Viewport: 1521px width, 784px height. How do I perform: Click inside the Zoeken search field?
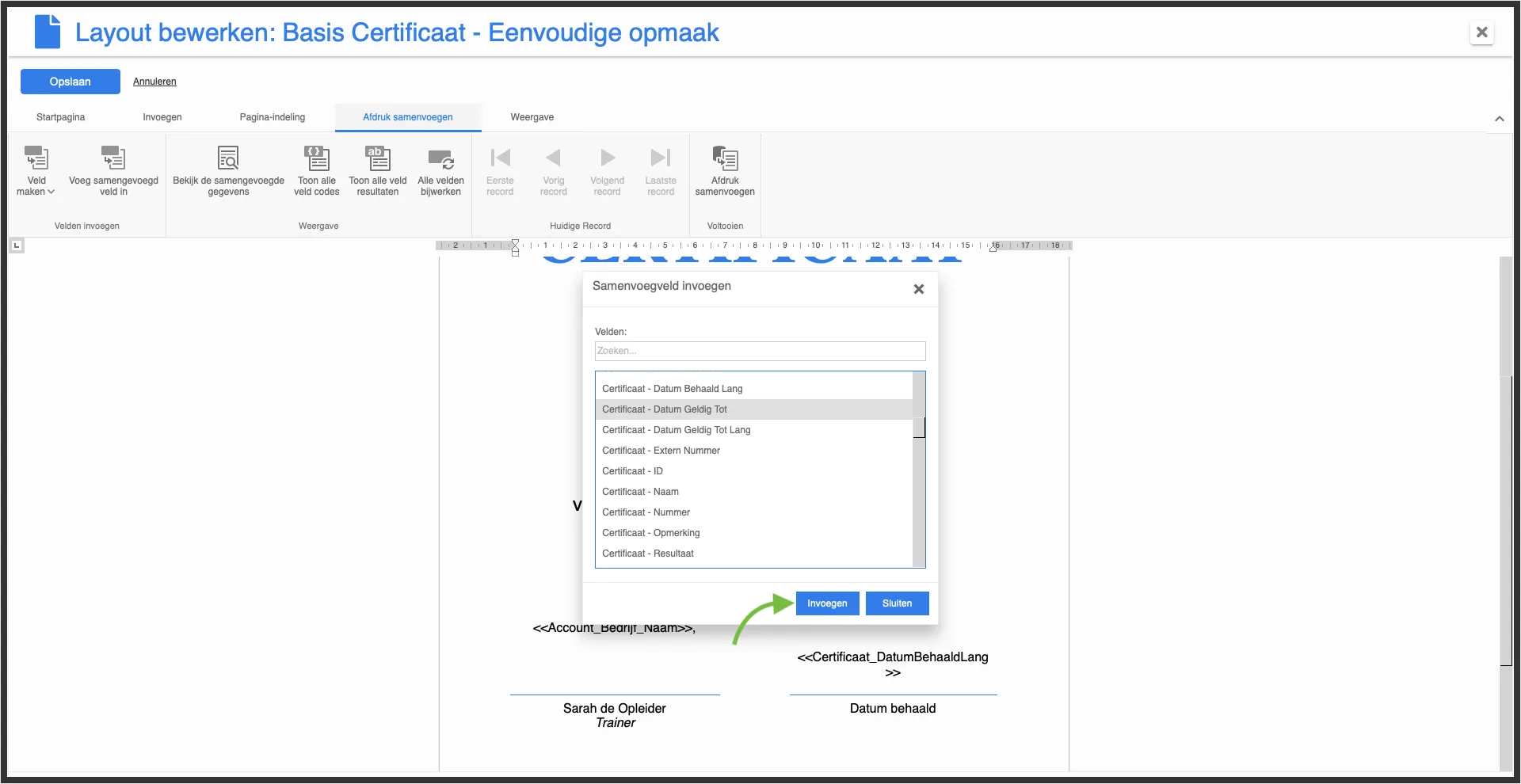760,351
